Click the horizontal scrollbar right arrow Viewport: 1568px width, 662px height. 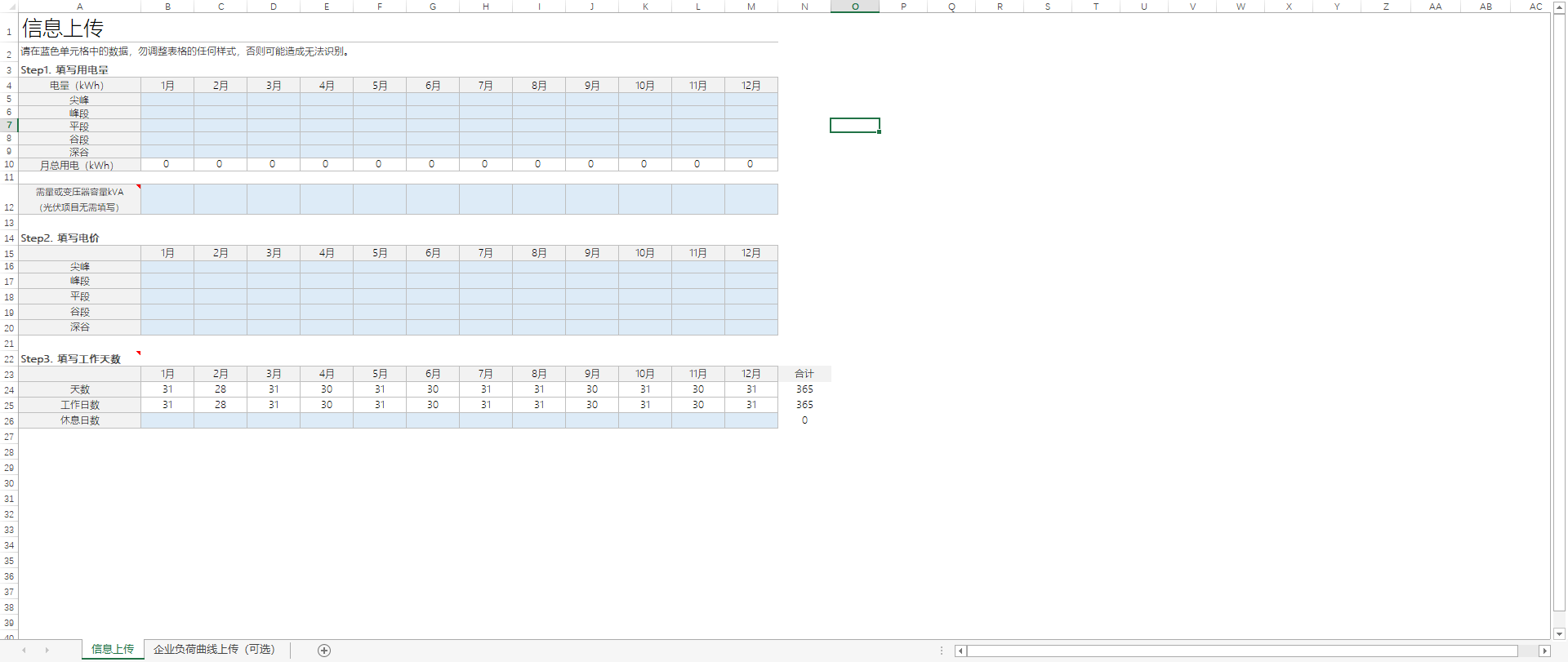pos(1544,651)
